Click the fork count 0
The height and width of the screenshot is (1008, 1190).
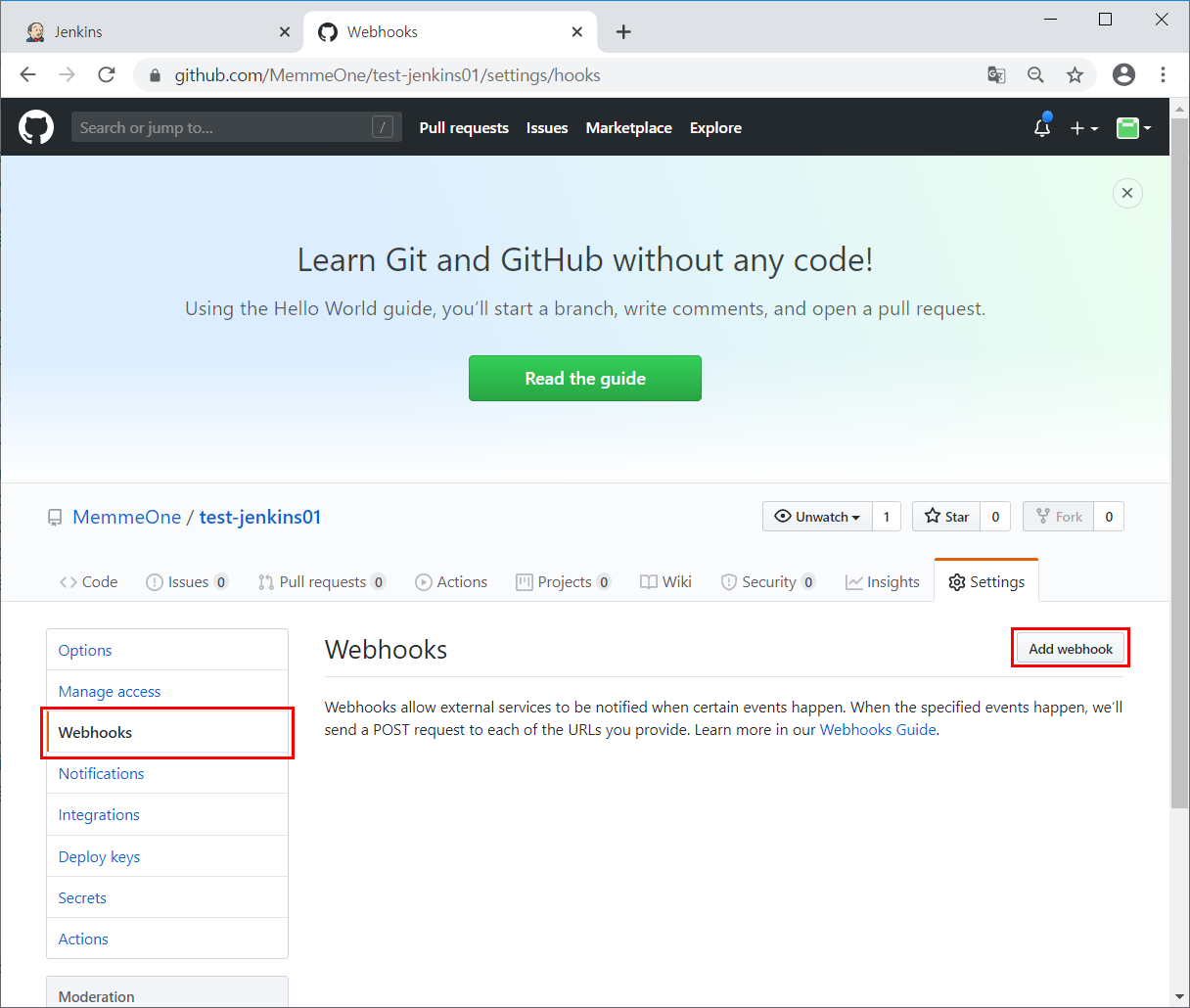click(x=1109, y=517)
